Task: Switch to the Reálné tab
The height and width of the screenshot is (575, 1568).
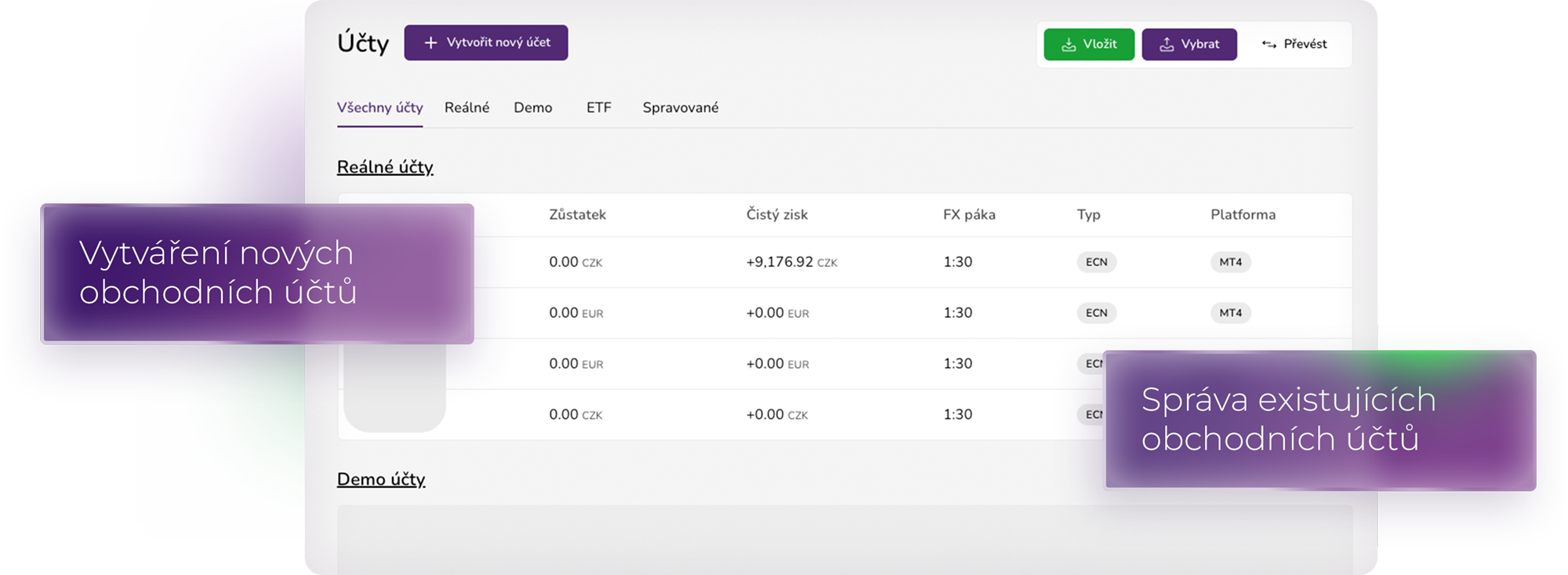Action: (466, 108)
